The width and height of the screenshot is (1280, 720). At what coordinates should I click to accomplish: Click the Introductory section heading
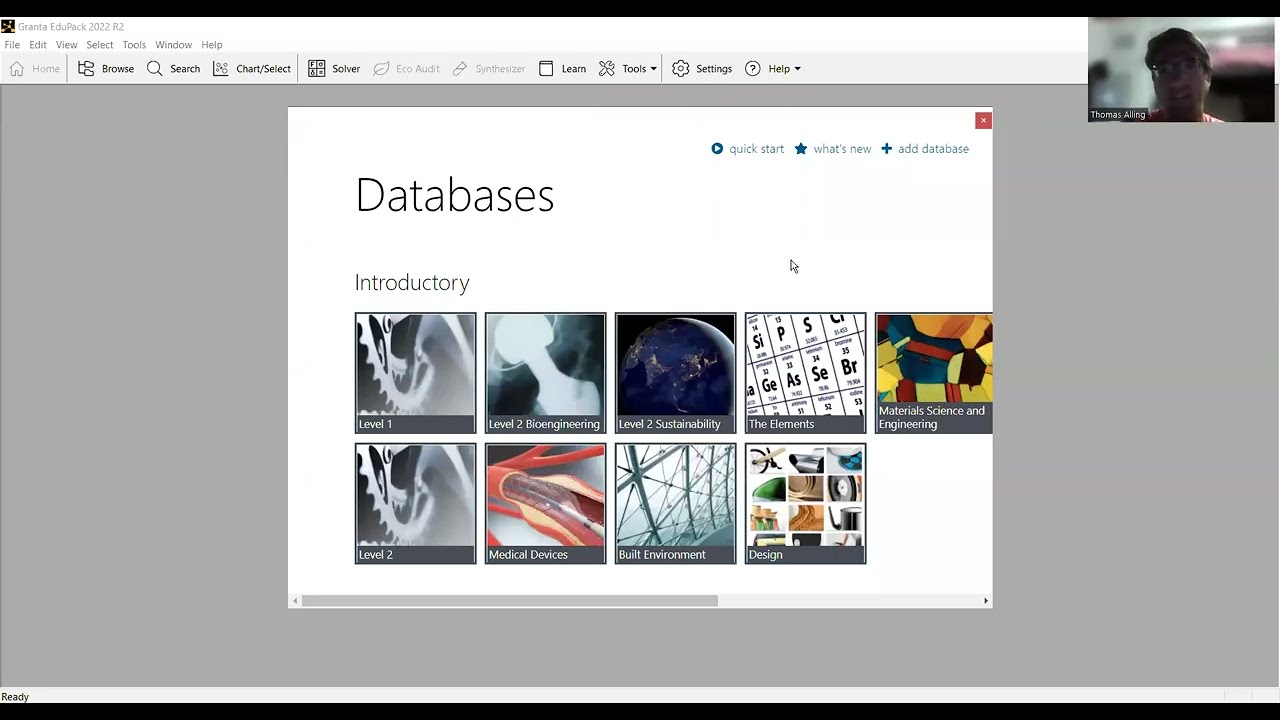(x=412, y=283)
